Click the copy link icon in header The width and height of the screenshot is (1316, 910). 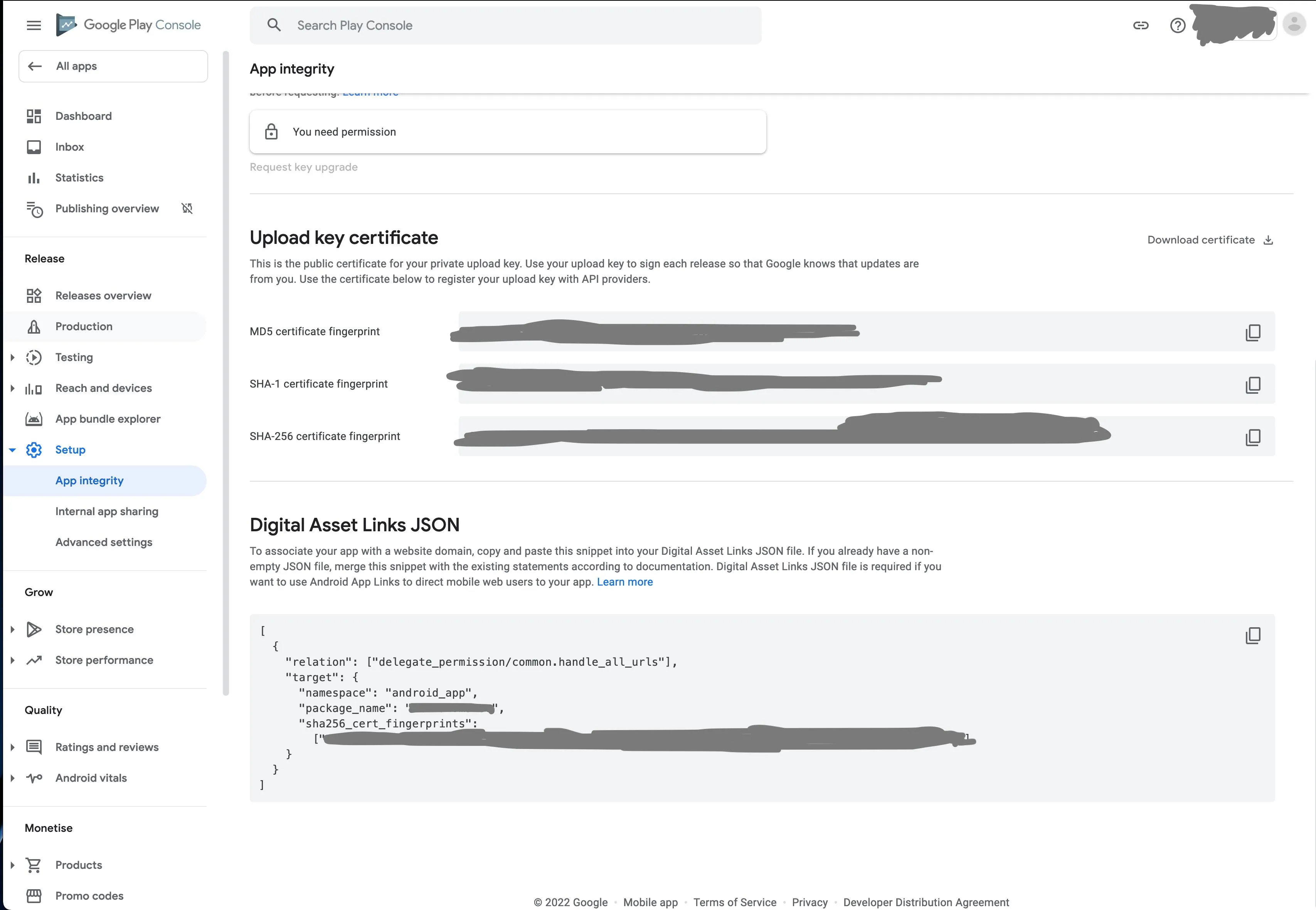[1140, 25]
